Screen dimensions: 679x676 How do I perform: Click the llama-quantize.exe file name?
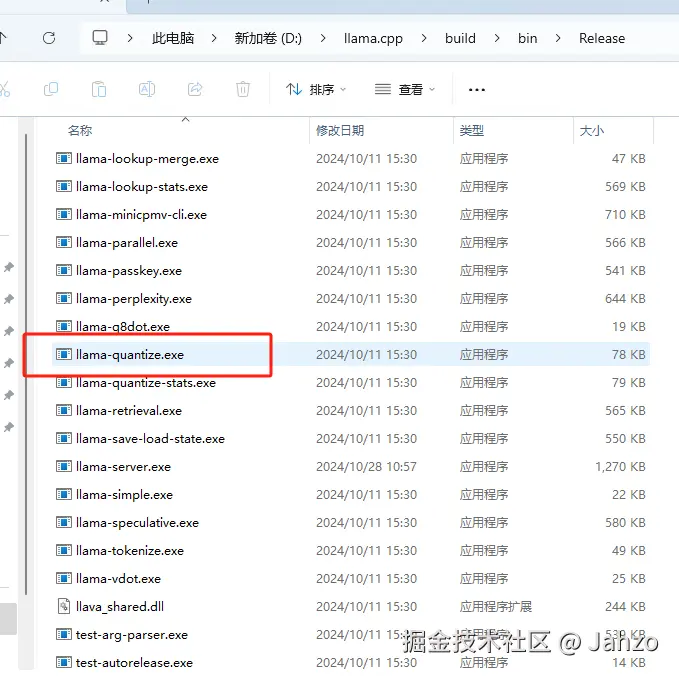(x=130, y=355)
